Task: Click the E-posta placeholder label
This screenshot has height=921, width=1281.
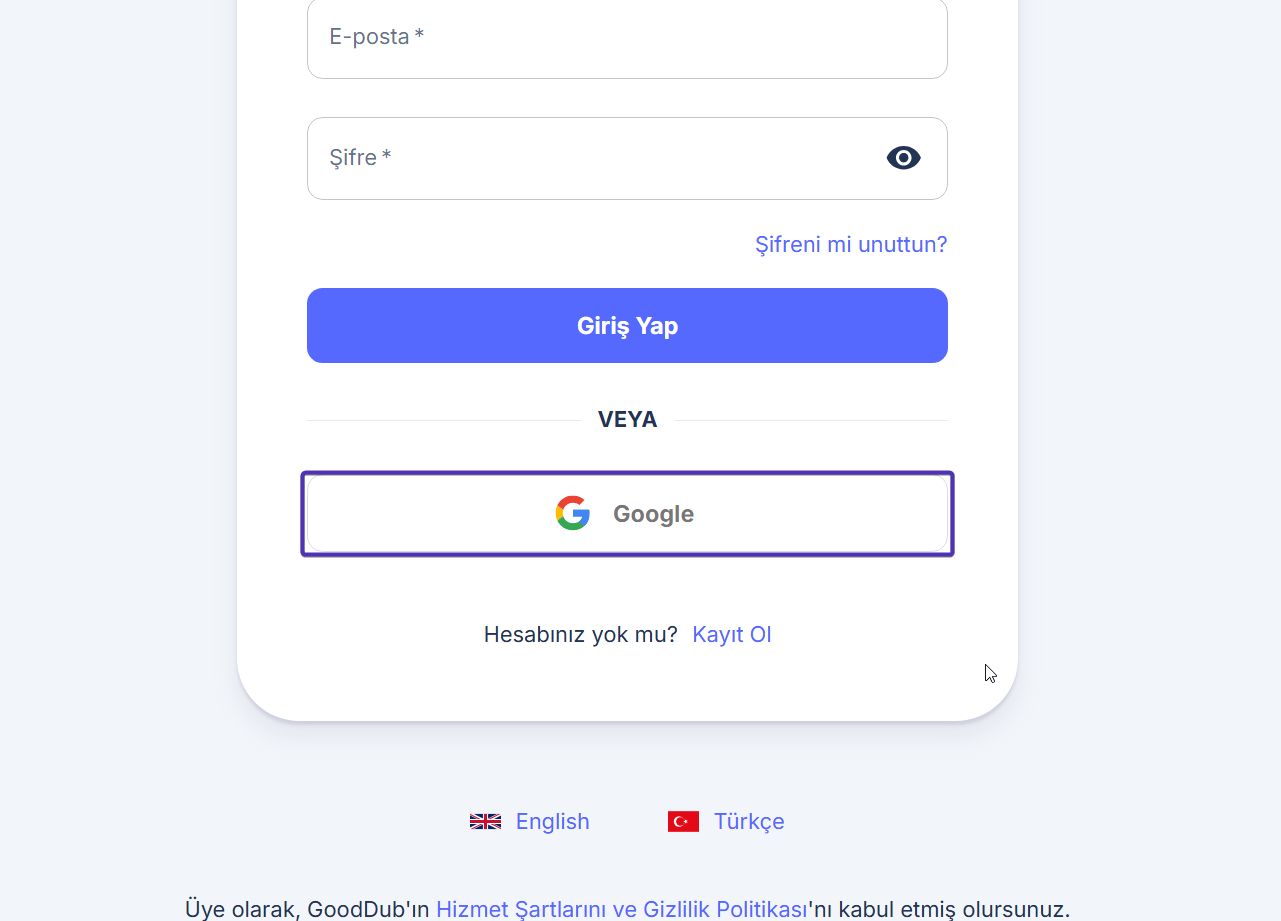Action: click(x=369, y=37)
